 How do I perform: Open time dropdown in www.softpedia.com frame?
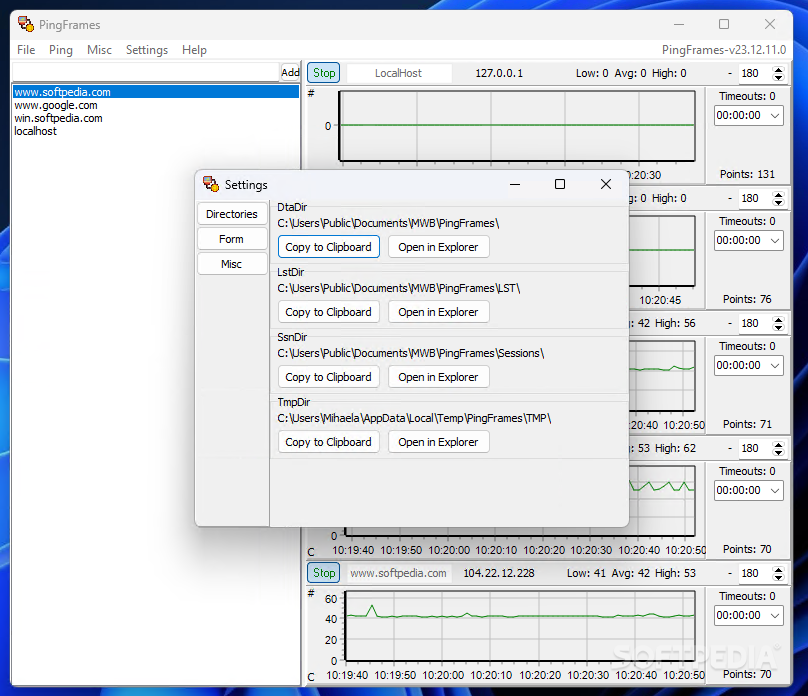tap(749, 615)
